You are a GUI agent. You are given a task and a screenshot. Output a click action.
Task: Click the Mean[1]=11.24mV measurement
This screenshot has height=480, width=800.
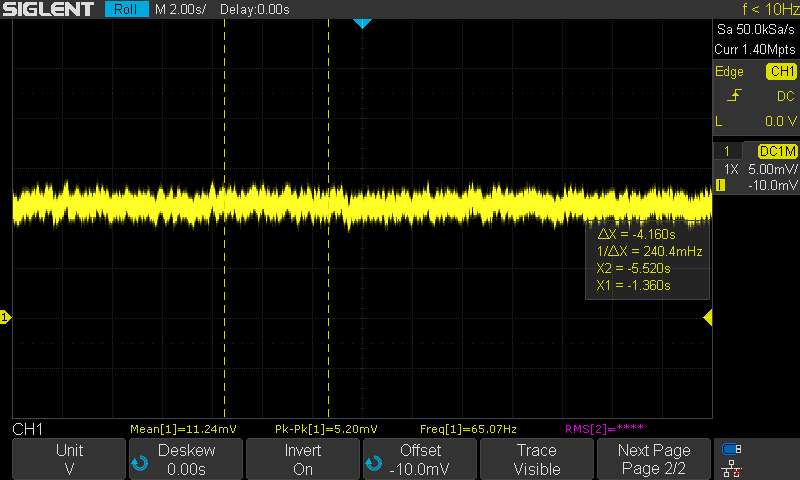[x=183, y=429]
